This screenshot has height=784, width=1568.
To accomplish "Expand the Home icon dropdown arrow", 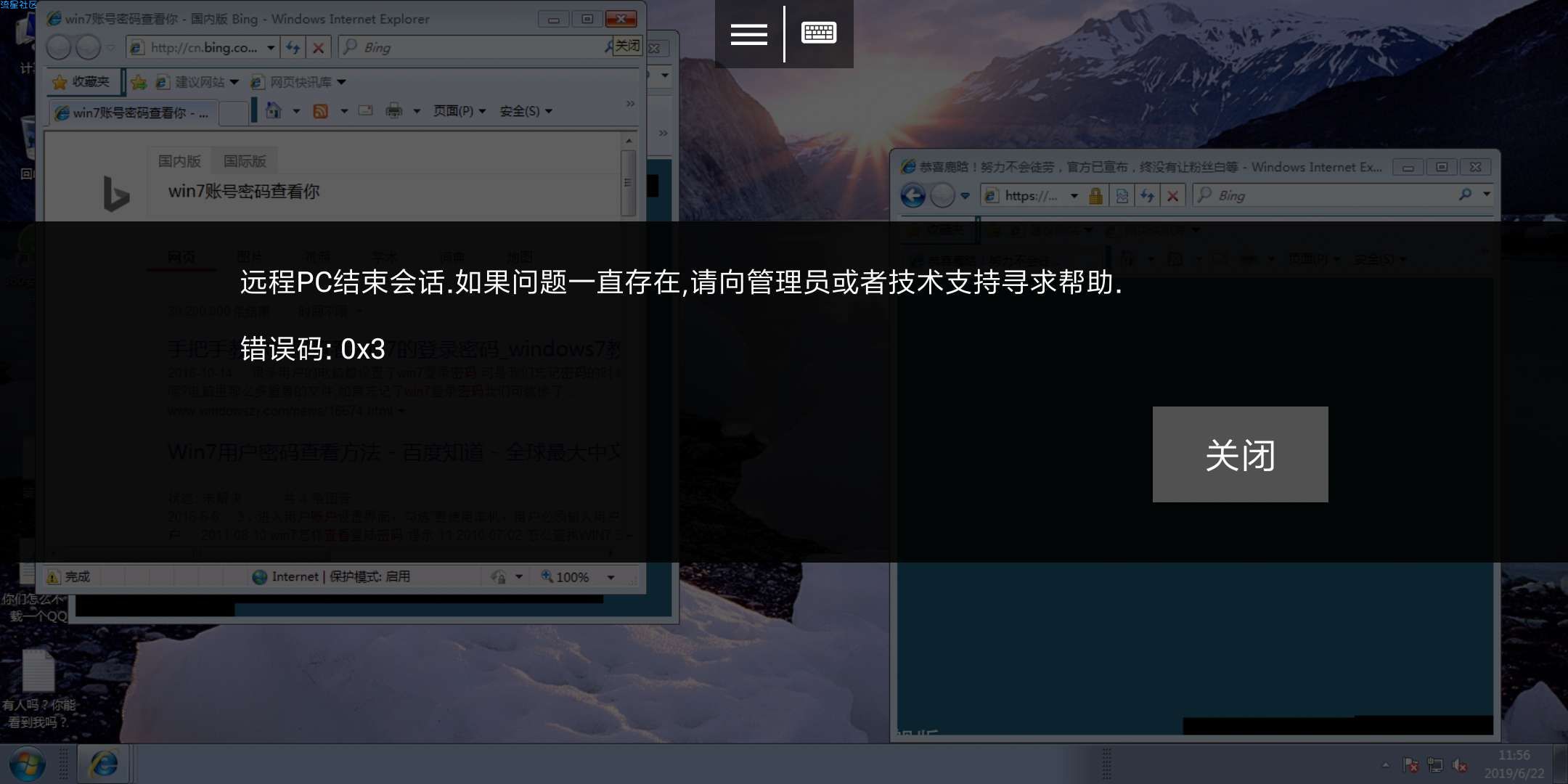I will click(296, 111).
